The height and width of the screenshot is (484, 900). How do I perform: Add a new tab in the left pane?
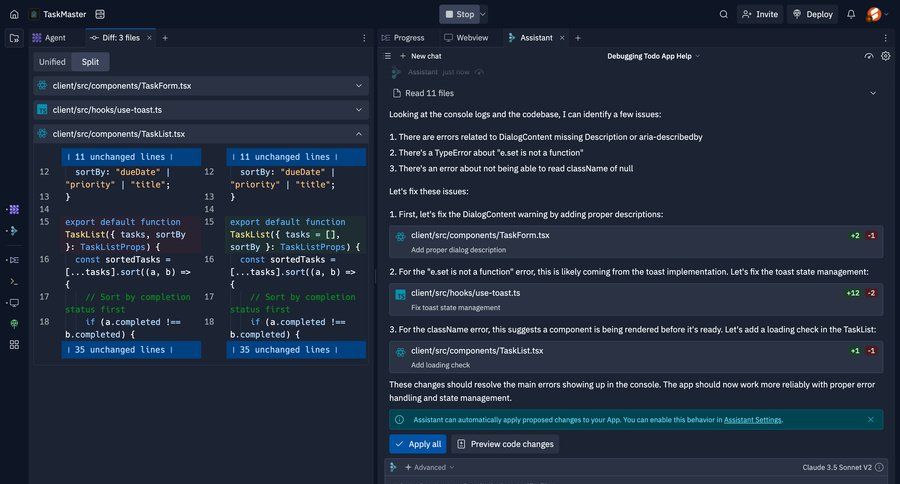pos(165,38)
